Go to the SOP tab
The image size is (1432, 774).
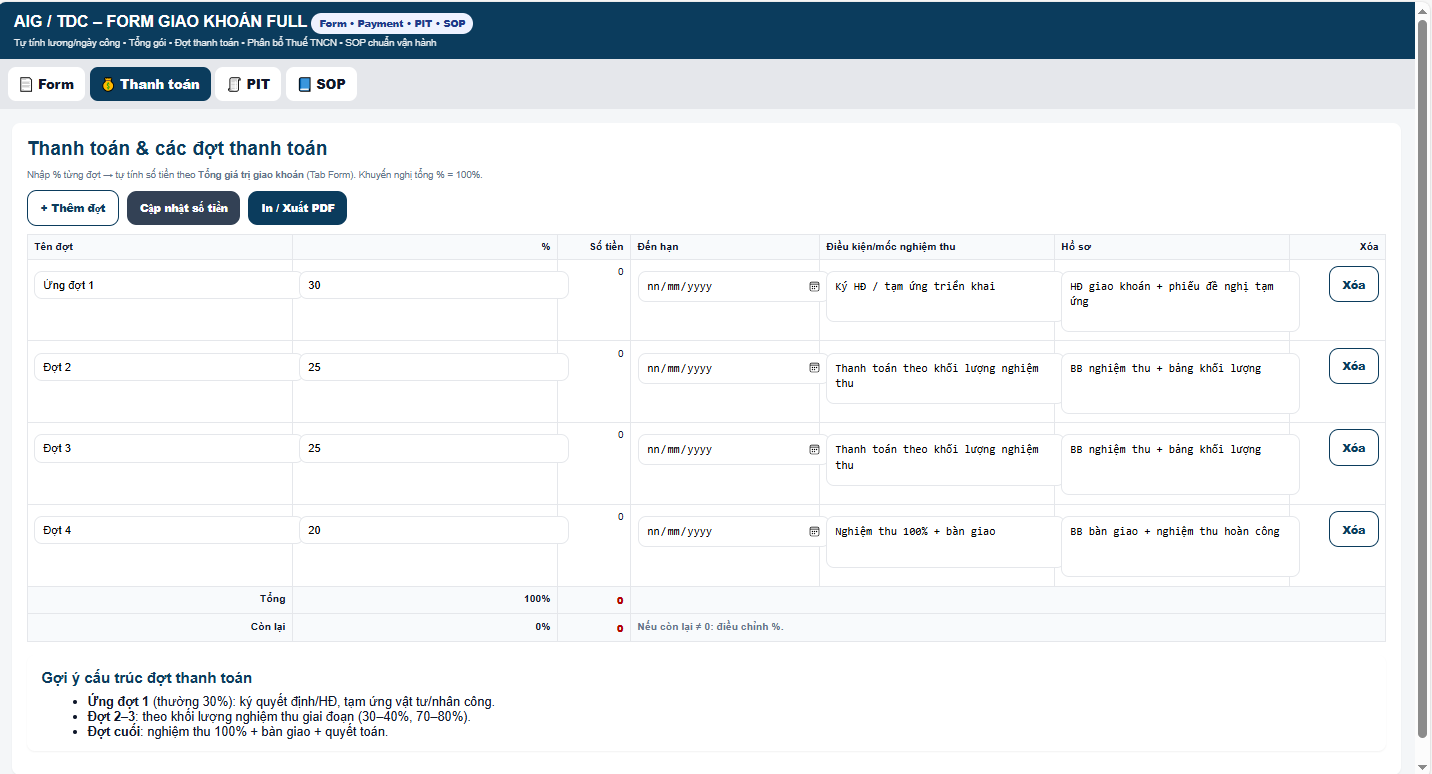tap(321, 84)
